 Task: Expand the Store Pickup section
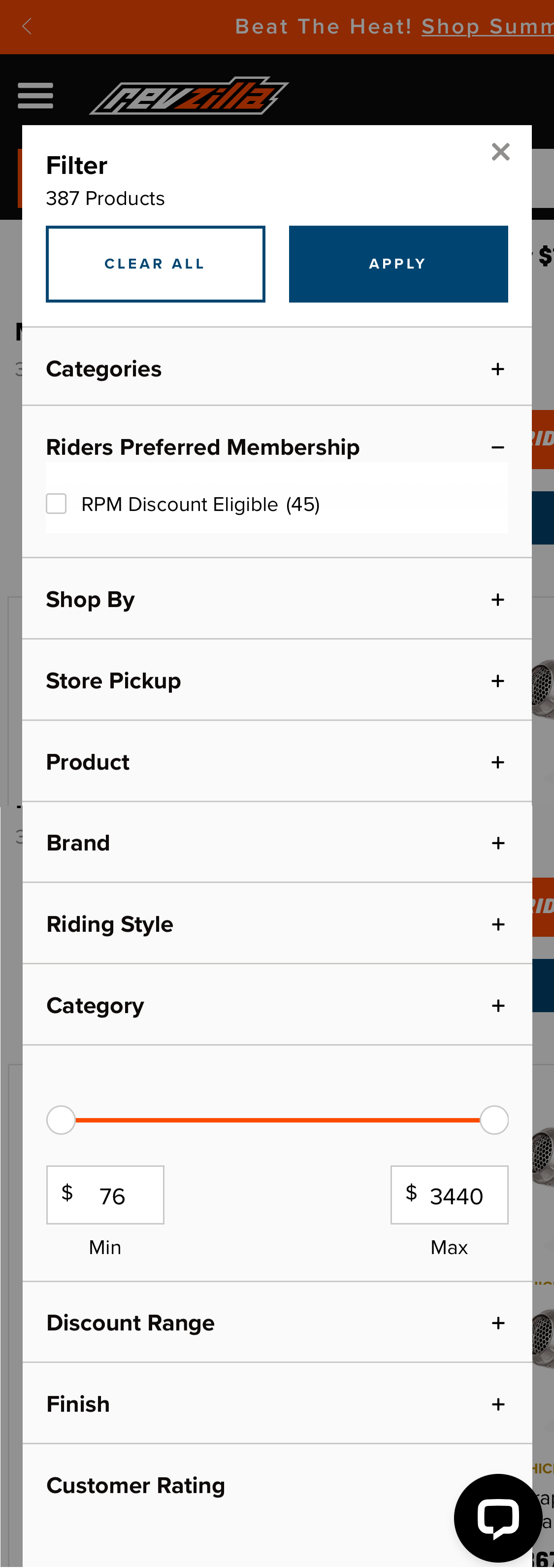pyautogui.click(x=497, y=681)
